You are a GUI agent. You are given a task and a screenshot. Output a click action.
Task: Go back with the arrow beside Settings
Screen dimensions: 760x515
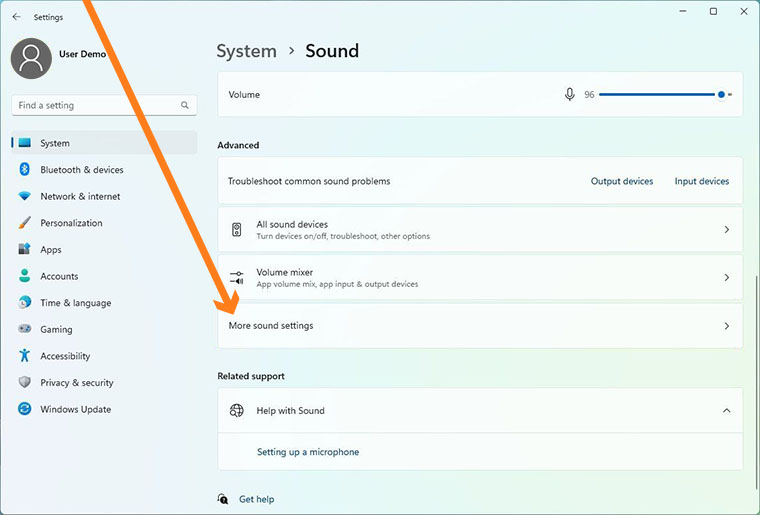pos(16,17)
